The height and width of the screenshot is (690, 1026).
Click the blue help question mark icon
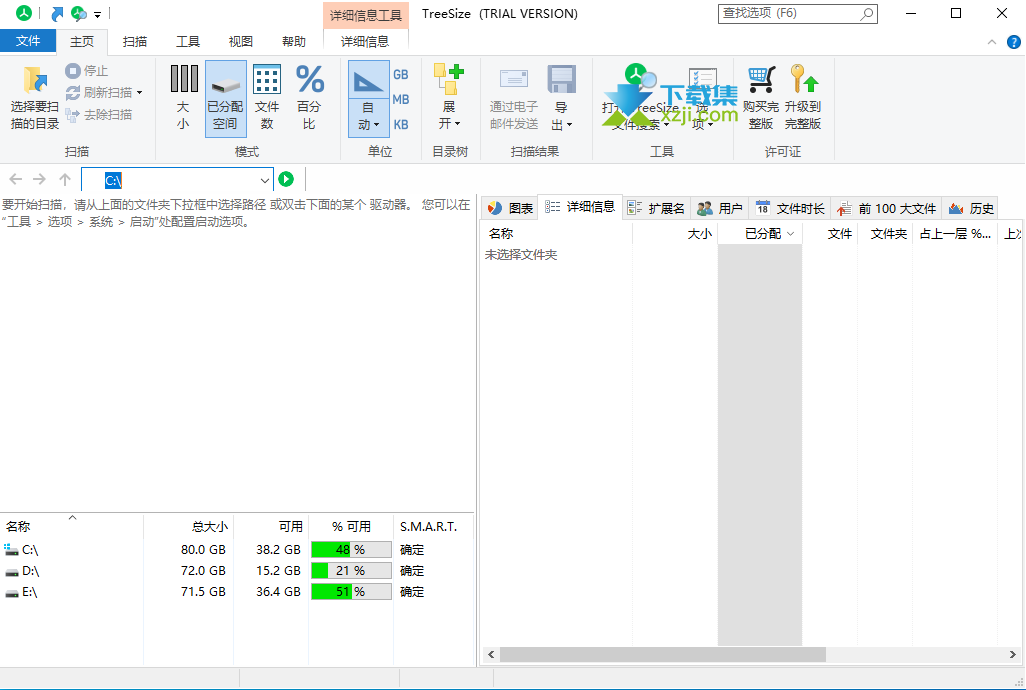click(1014, 43)
